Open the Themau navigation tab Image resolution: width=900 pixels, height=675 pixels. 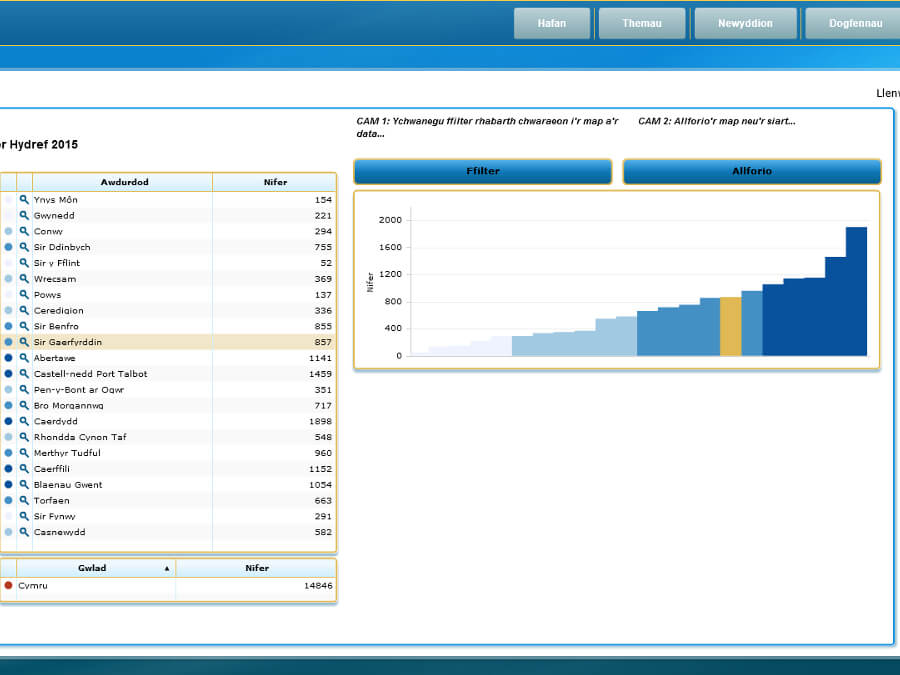[x=642, y=24]
